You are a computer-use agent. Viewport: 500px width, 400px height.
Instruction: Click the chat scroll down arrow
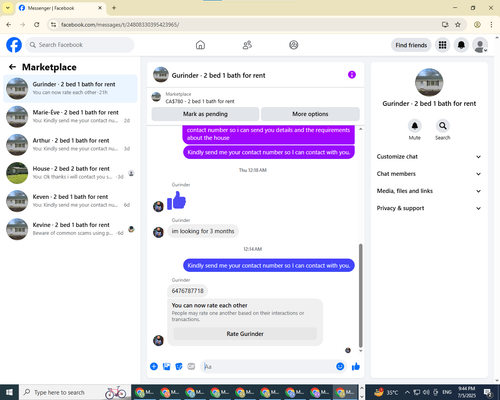(360, 351)
